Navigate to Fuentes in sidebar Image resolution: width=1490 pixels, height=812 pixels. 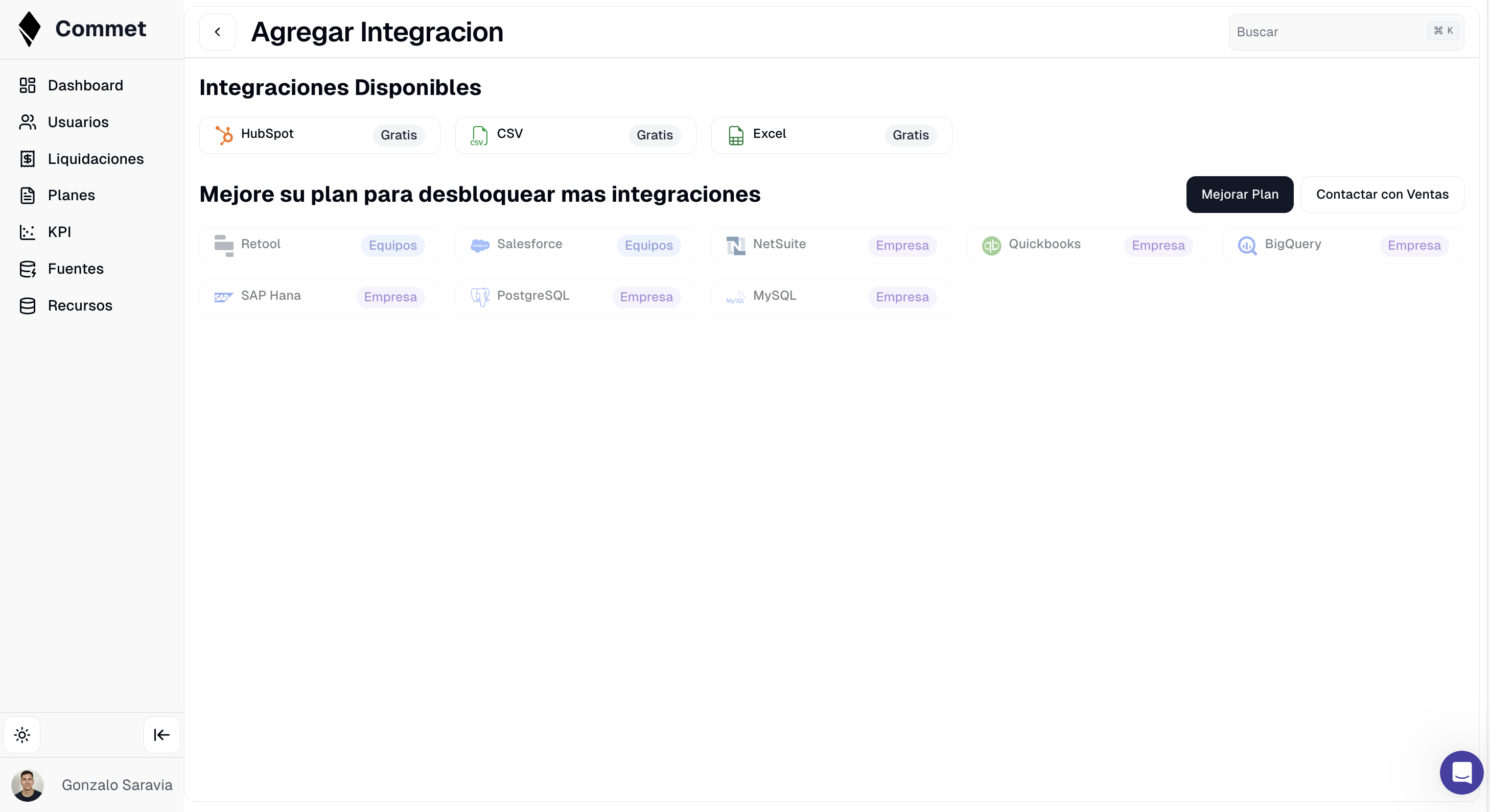coord(75,269)
